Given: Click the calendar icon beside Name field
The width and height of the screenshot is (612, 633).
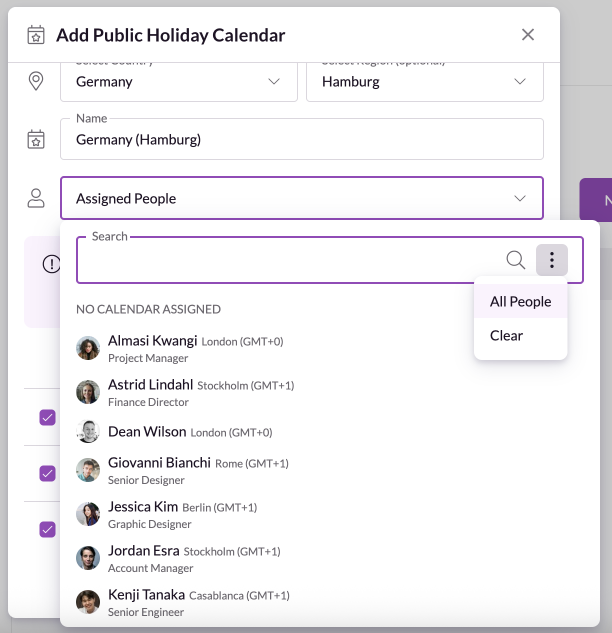Looking at the screenshot, I should (36, 140).
